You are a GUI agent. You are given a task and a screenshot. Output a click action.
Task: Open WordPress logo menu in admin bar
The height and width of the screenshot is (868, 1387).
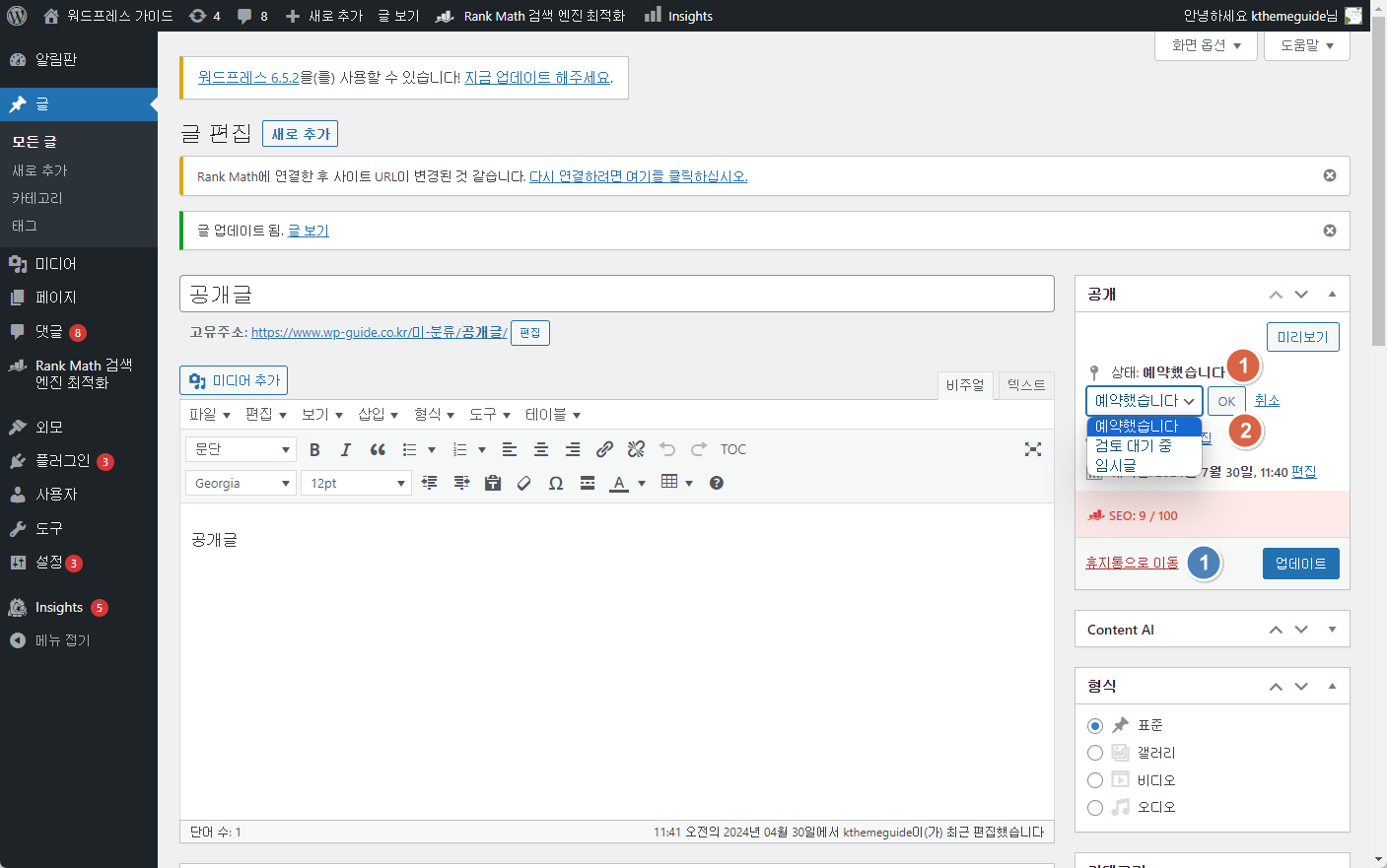point(17,16)
